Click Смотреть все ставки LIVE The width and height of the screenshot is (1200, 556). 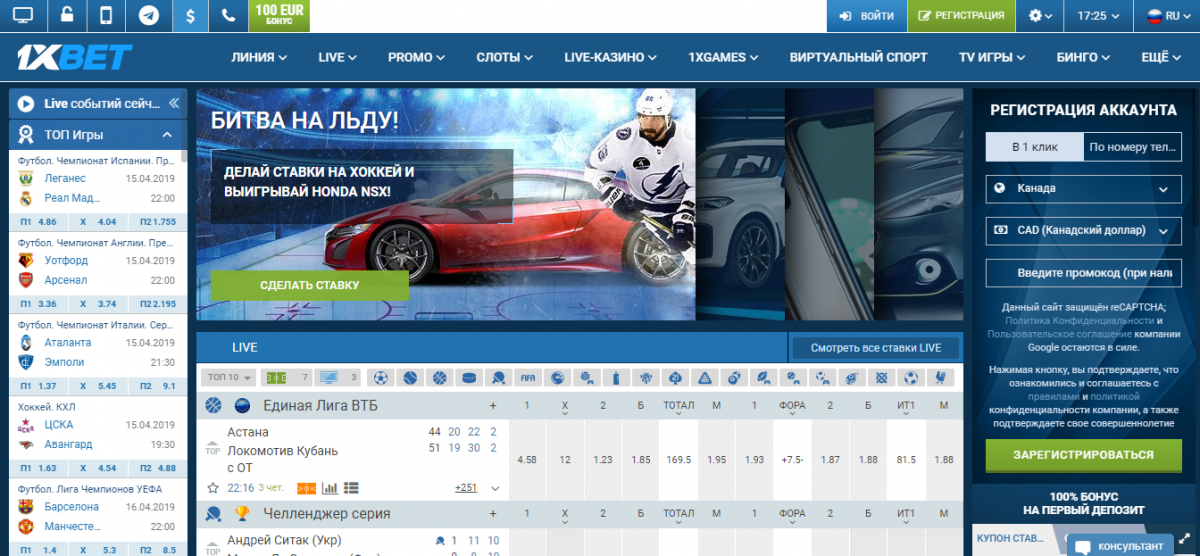tap(875, 348)
